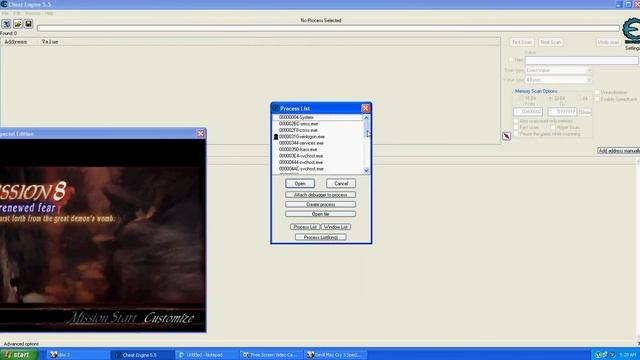
Task: Open the Edit menu
Action: 16,13
